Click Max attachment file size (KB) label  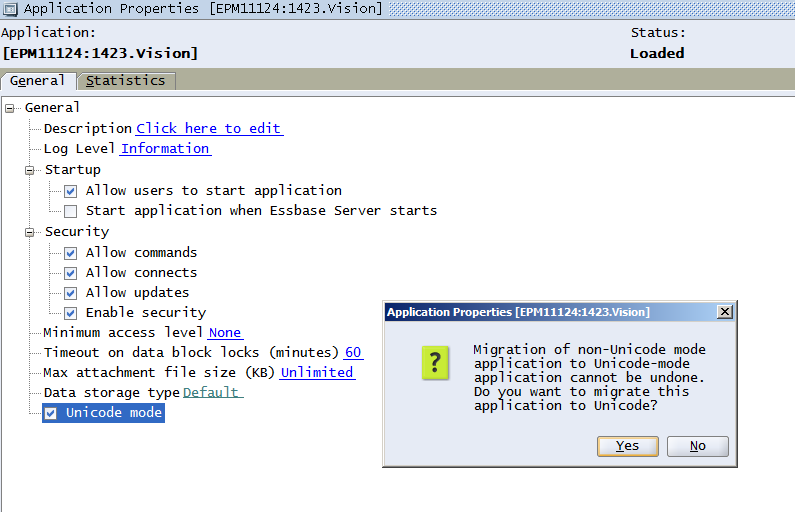[159, 373]
